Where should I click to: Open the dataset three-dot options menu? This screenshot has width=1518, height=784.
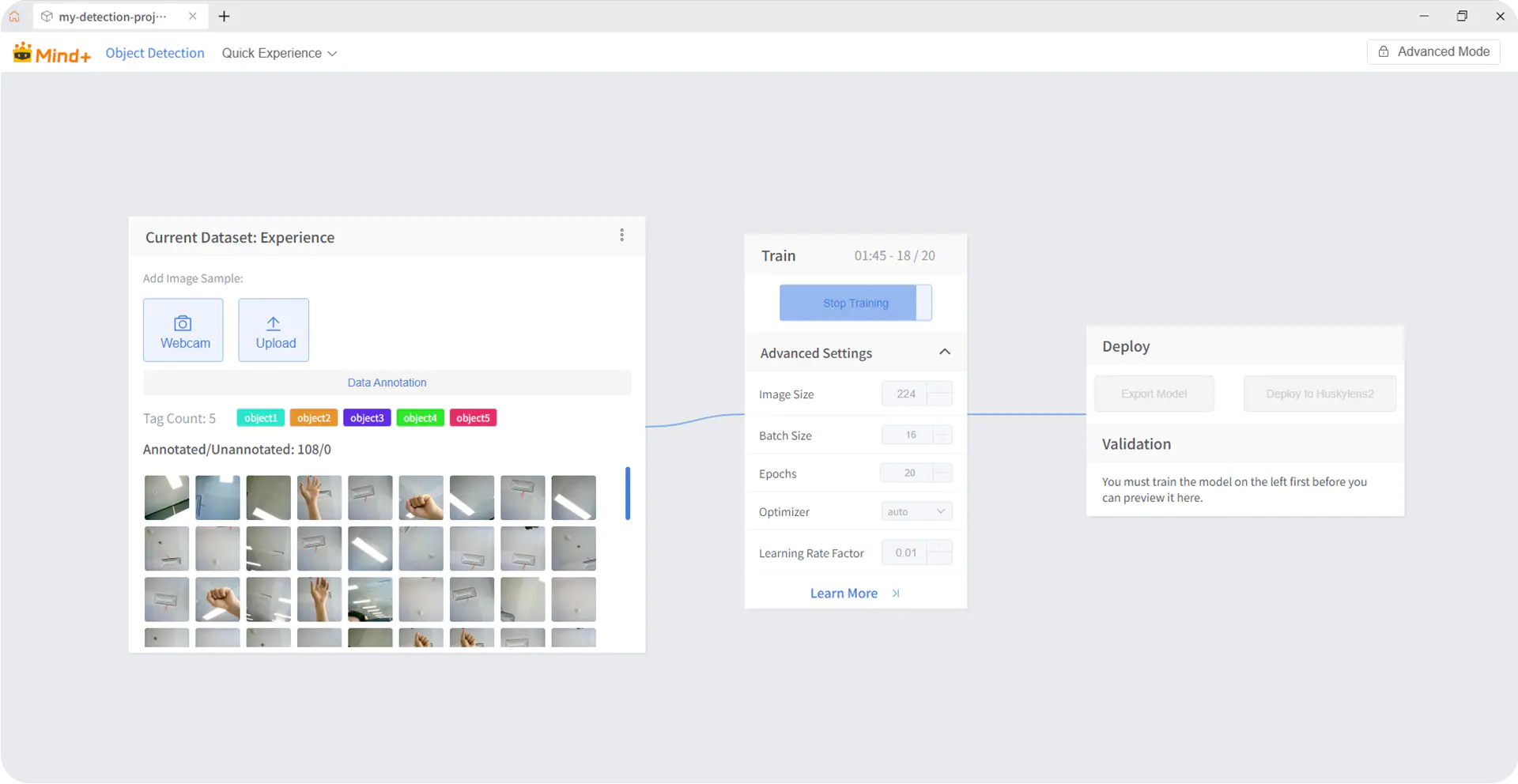622,236
